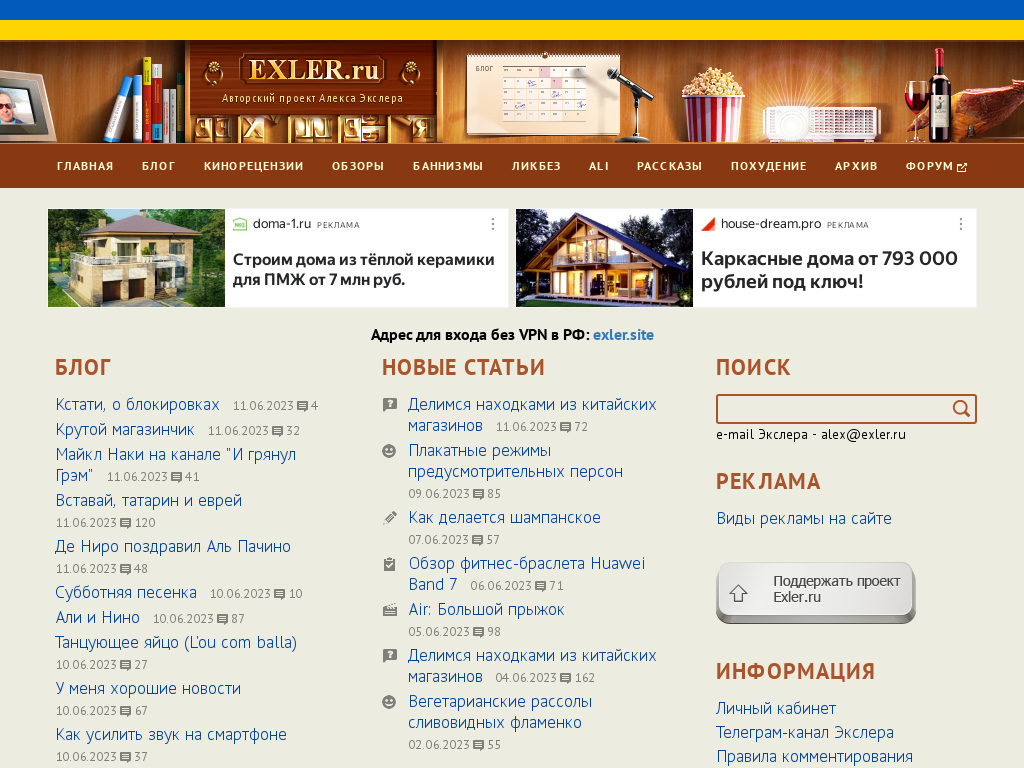Click the house-dream.pro red logo icon

point(708,224)
